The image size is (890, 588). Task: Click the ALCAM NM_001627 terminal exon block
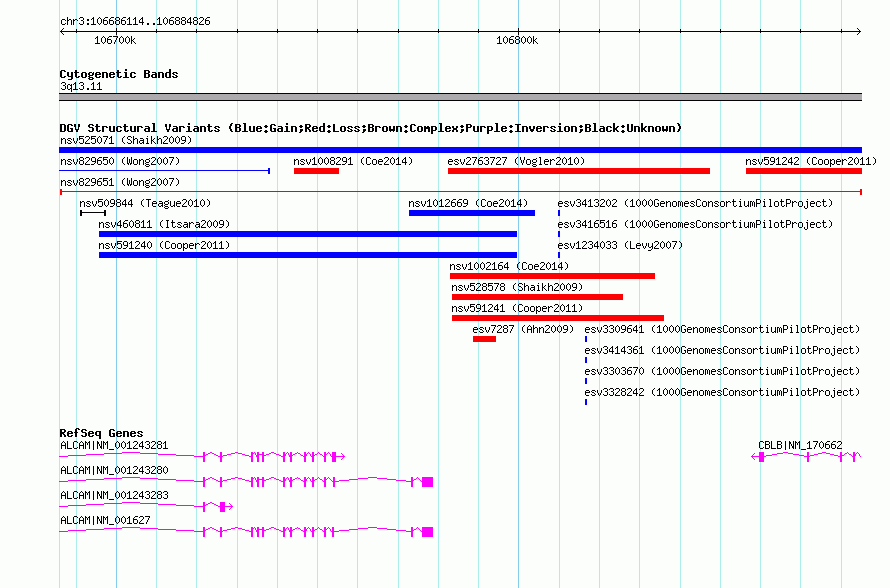pos(427,532)
